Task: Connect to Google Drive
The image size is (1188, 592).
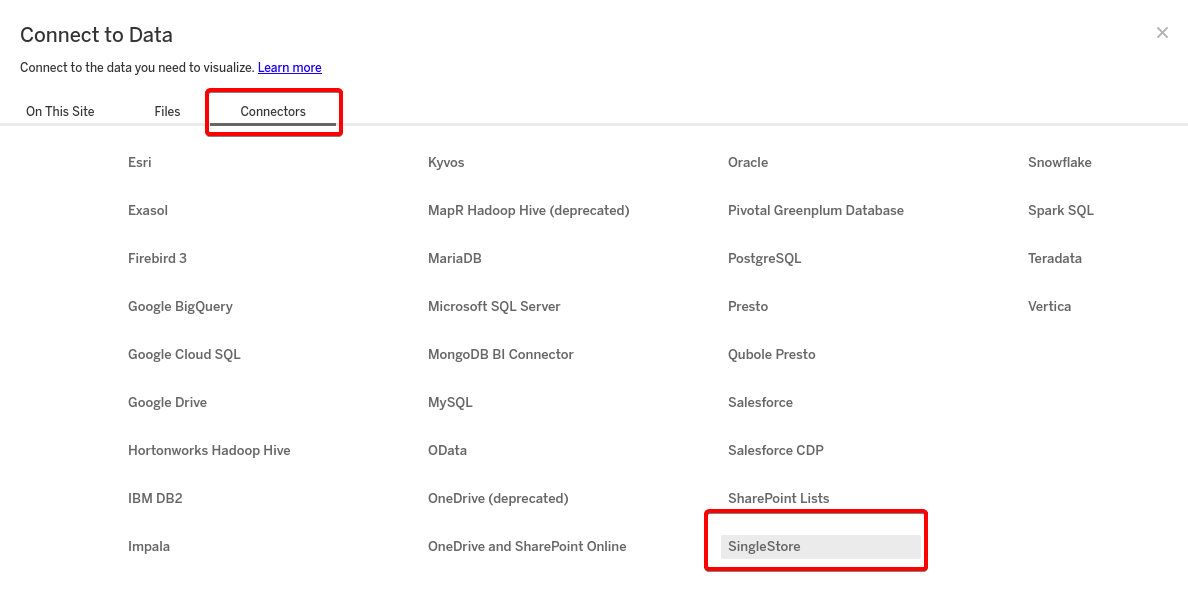Action: (x=167, y=402)
